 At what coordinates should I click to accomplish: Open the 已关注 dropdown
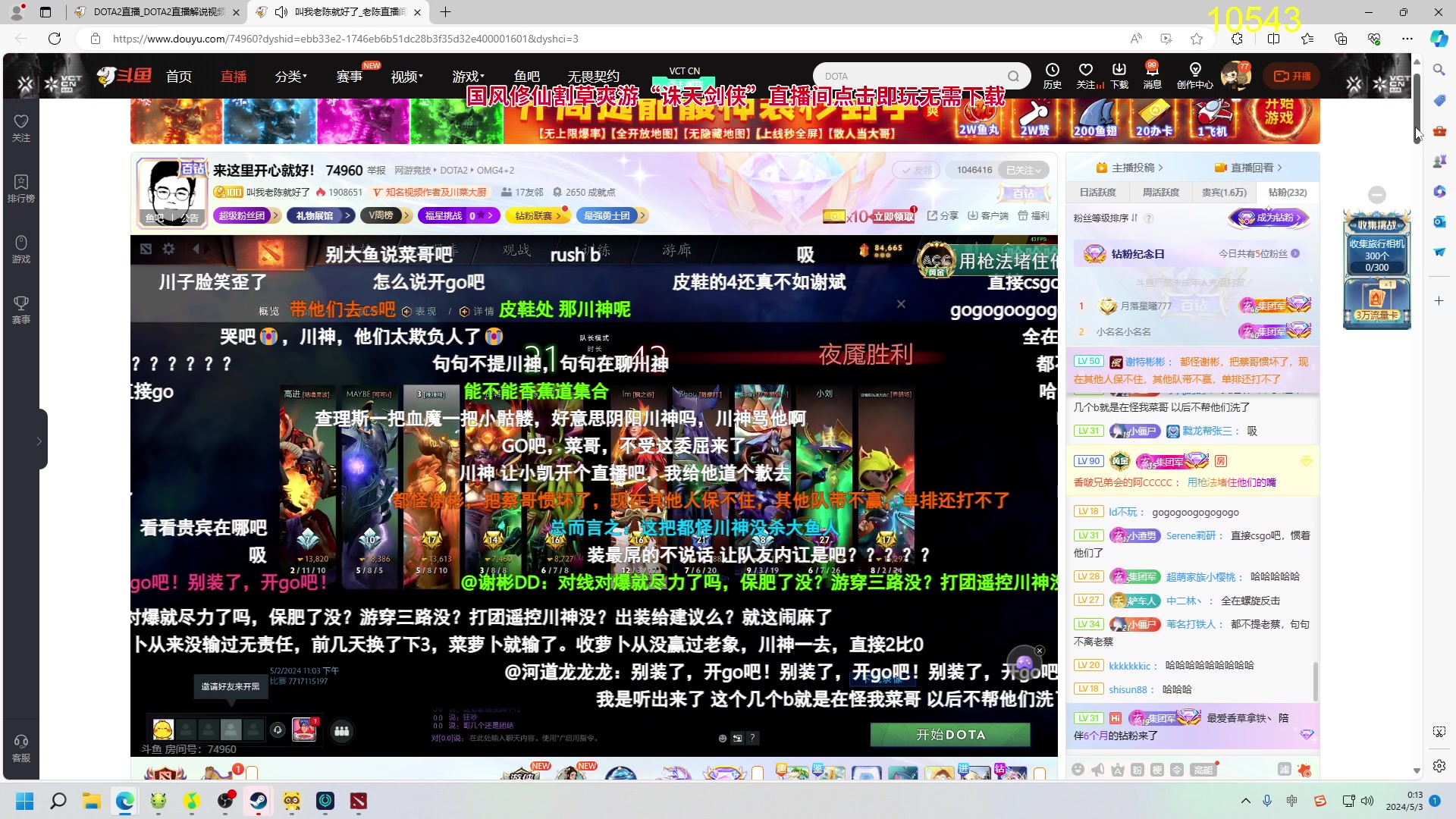click(x=1024, y=170)
